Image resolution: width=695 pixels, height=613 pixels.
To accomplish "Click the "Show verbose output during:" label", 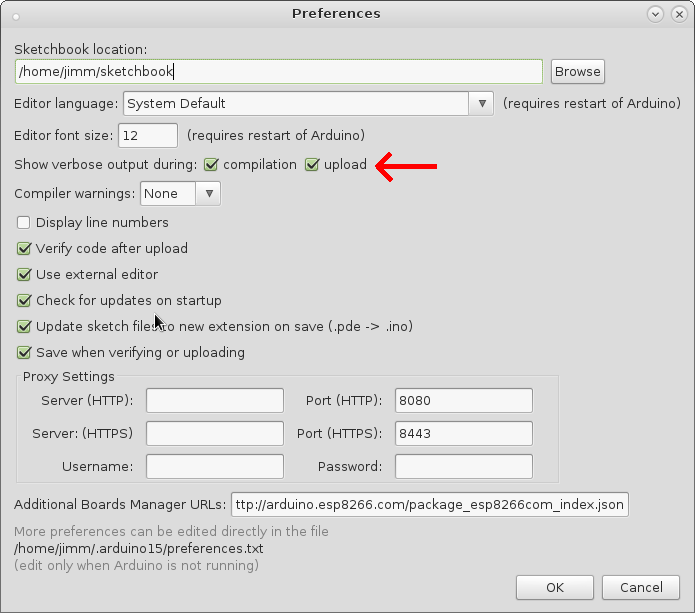I will [x=105, y=164].
